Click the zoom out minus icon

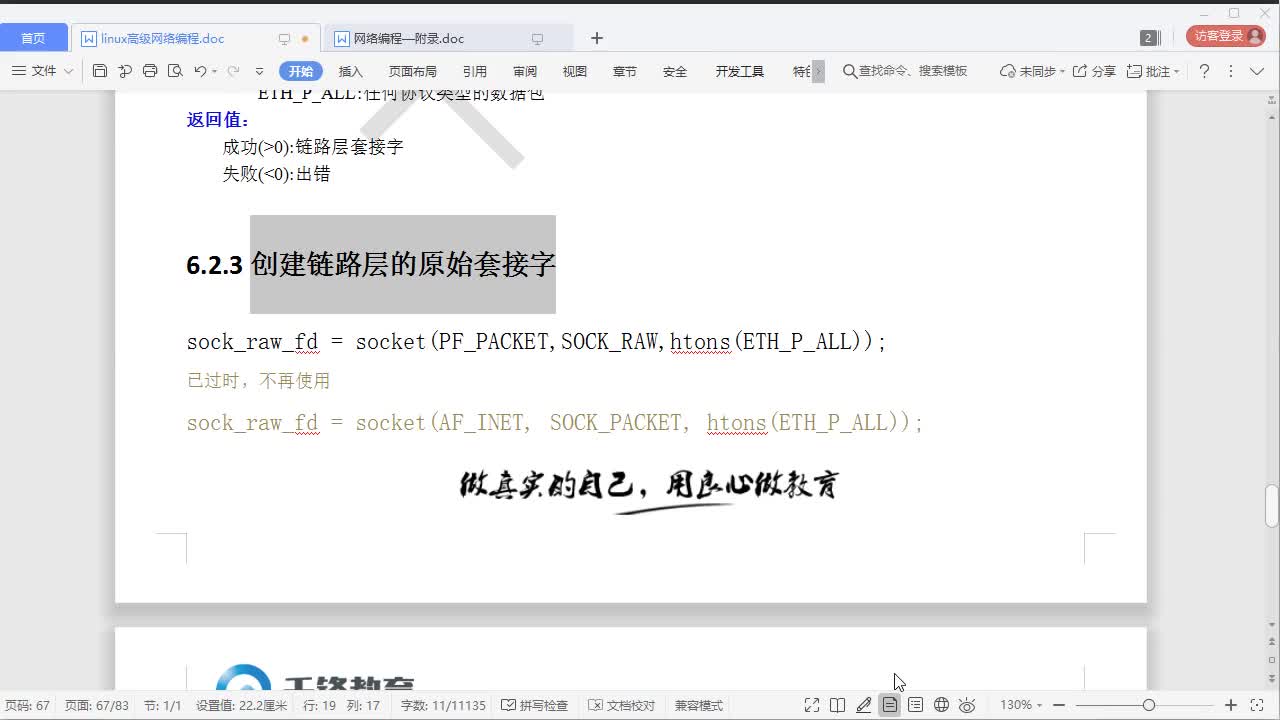tap(1059, 705)
